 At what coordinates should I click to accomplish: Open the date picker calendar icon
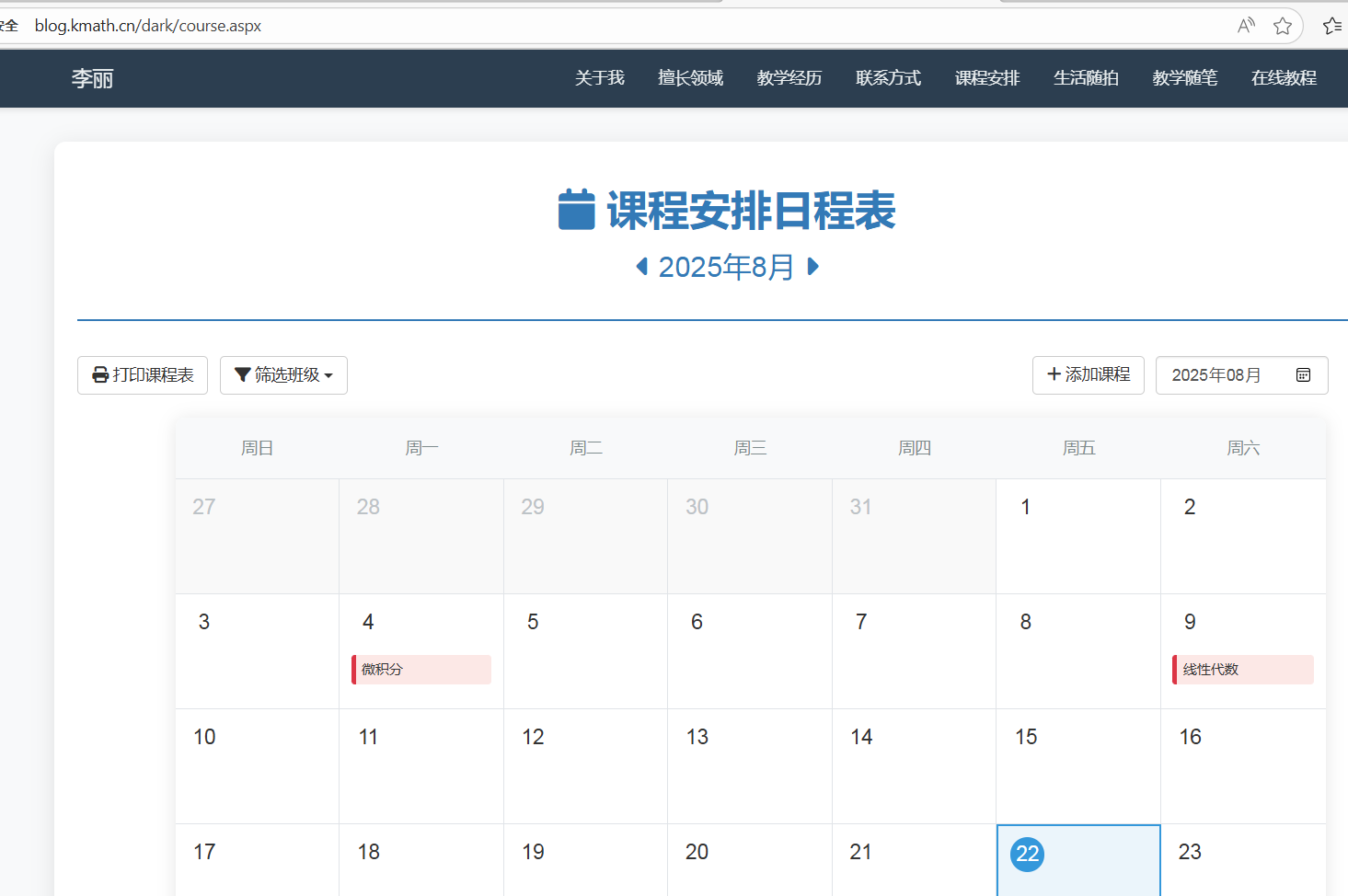coord(1303,375)
